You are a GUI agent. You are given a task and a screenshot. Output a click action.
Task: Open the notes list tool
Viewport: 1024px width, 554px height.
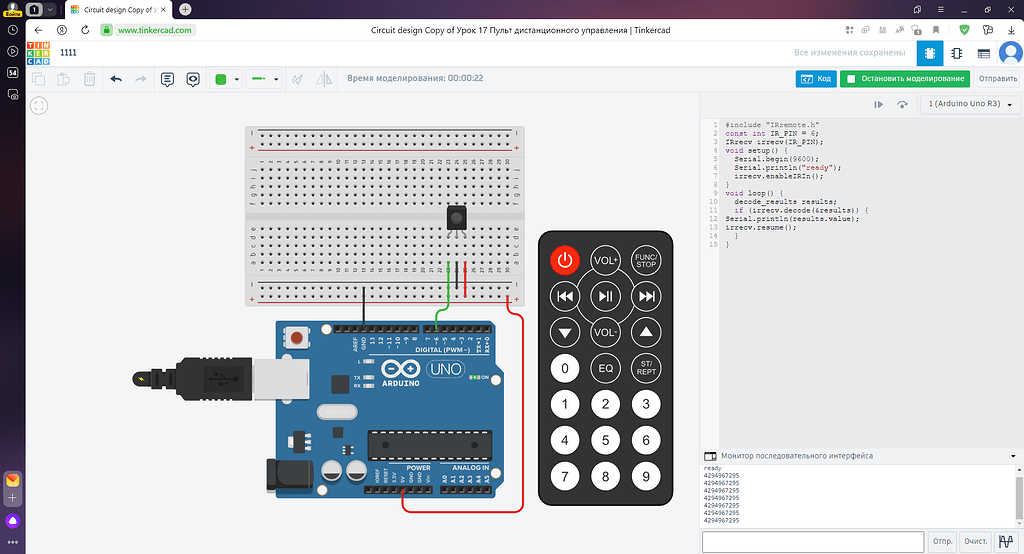167,78
